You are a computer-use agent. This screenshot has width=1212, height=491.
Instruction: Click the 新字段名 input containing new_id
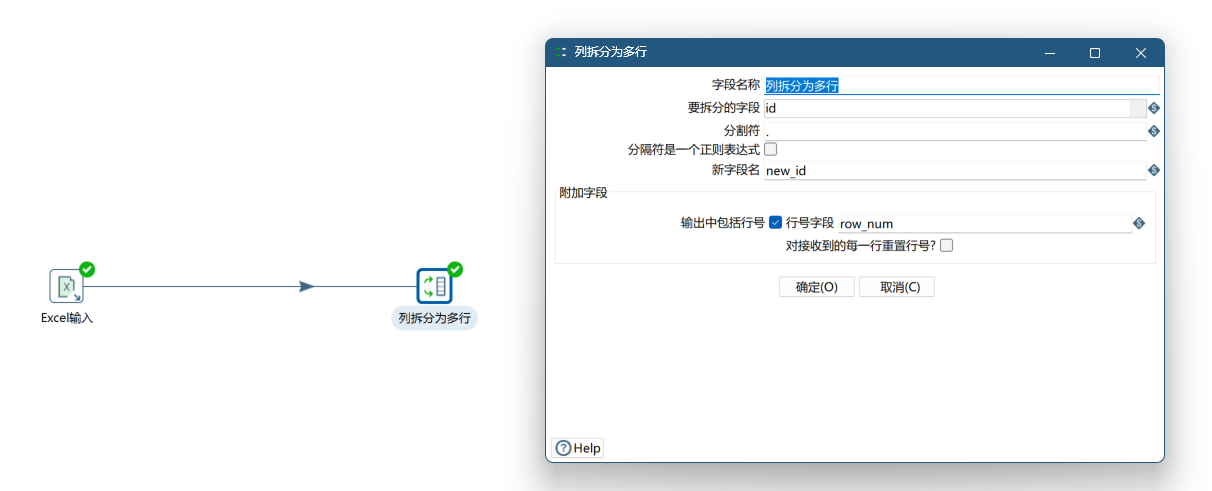click(955, 171)
